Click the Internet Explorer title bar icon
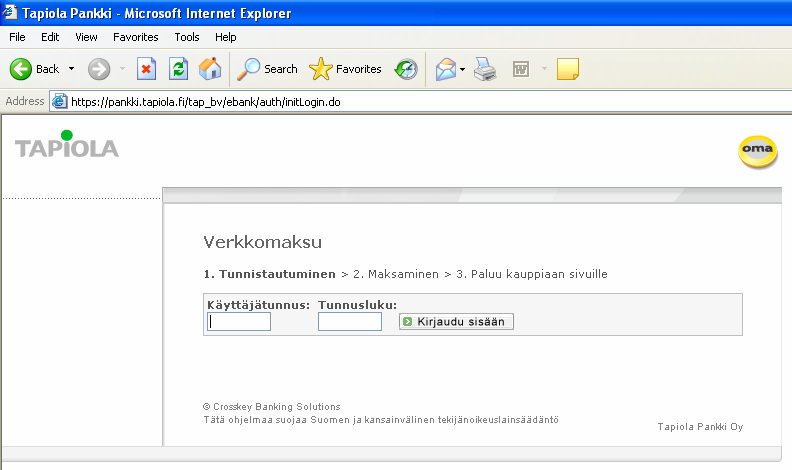This screenshot has height=470, width=792. pos(10,12)
